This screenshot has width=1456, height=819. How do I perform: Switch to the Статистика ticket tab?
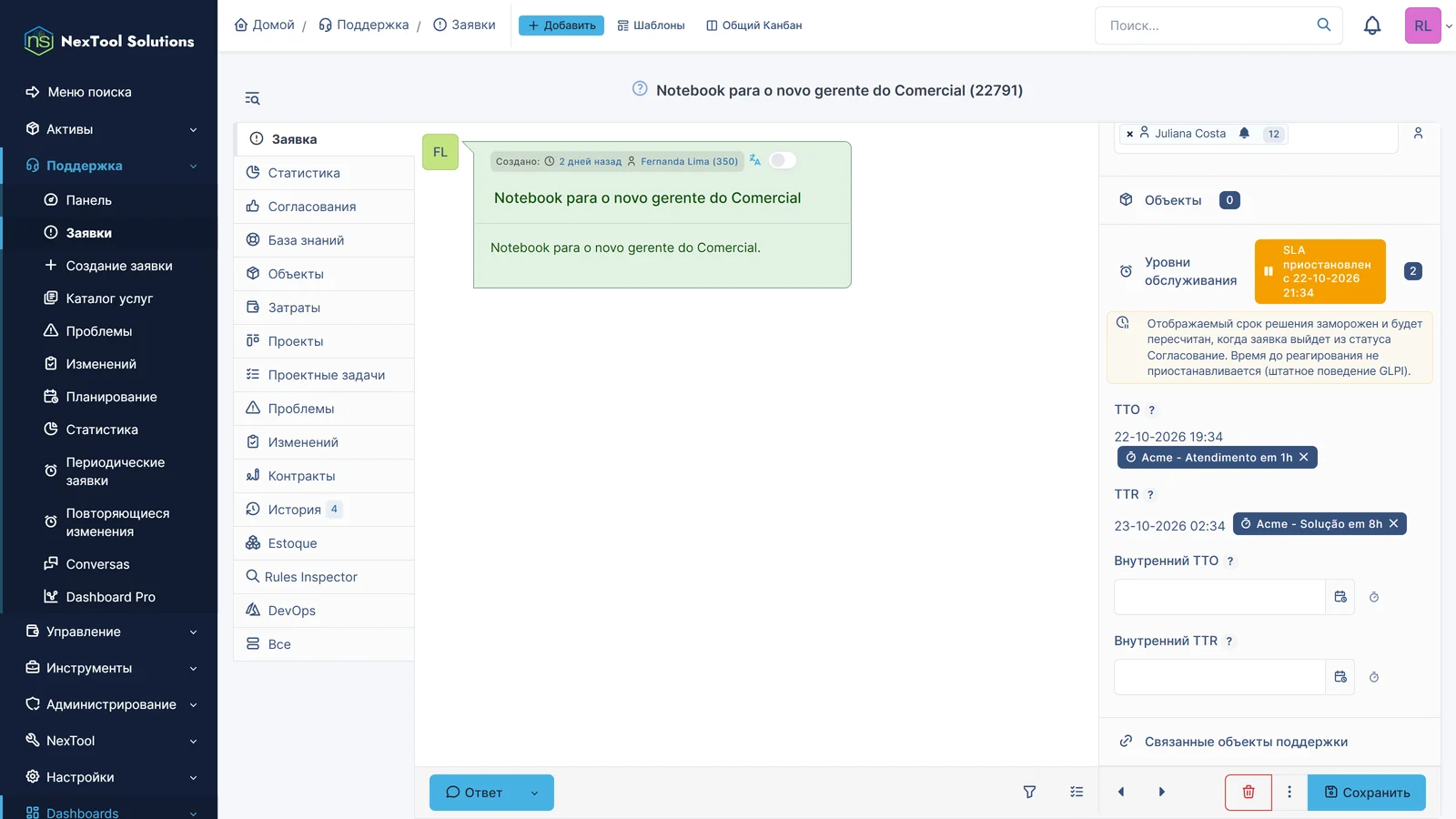point(324,173)
